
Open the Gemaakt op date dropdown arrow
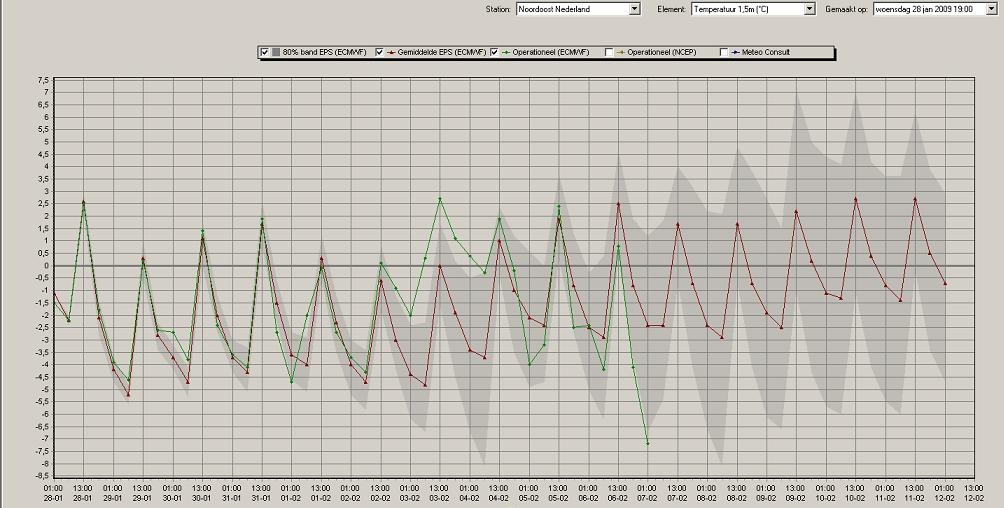click(992, 9)
